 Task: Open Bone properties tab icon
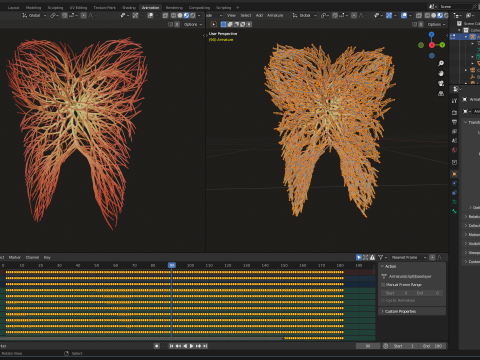click(x=454, y=211)
